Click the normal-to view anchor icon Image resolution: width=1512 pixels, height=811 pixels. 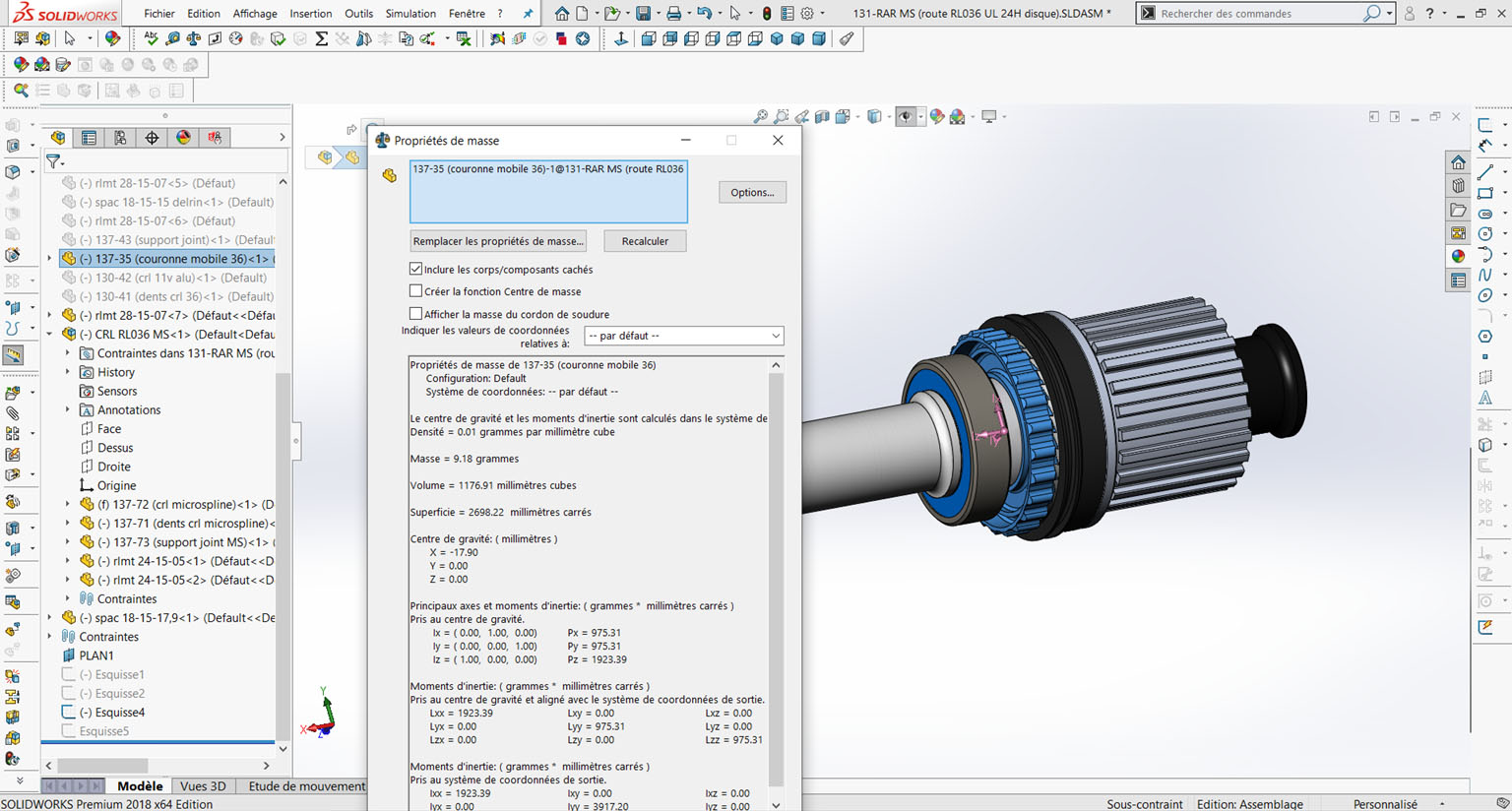pos(620,38)
